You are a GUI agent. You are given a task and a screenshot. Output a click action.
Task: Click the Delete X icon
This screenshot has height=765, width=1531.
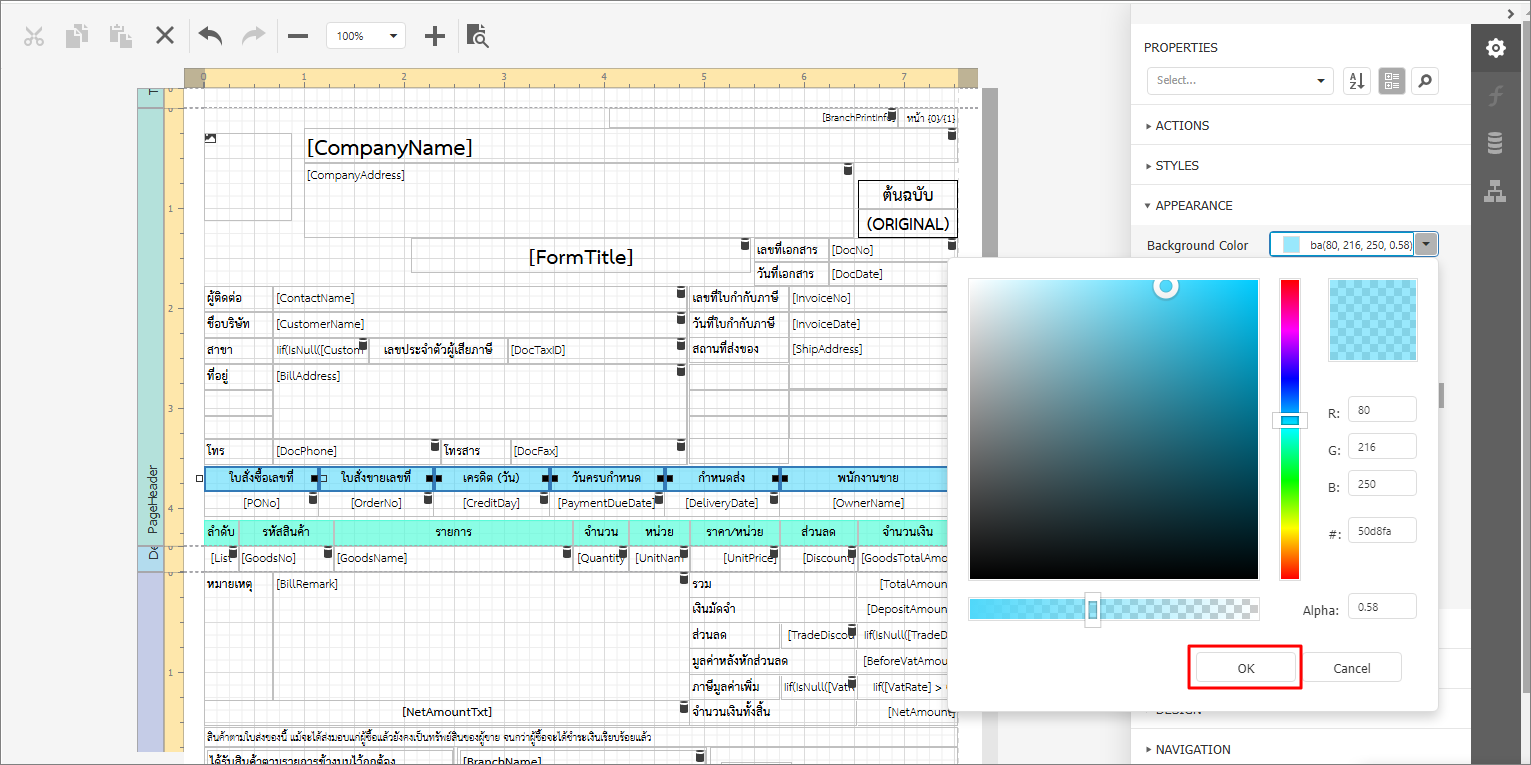coord(165,36)
